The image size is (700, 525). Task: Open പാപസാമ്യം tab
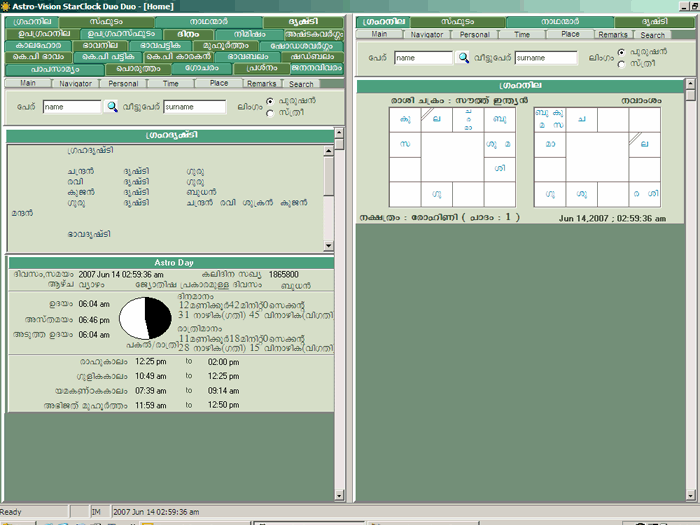click(x=55, y=69)
